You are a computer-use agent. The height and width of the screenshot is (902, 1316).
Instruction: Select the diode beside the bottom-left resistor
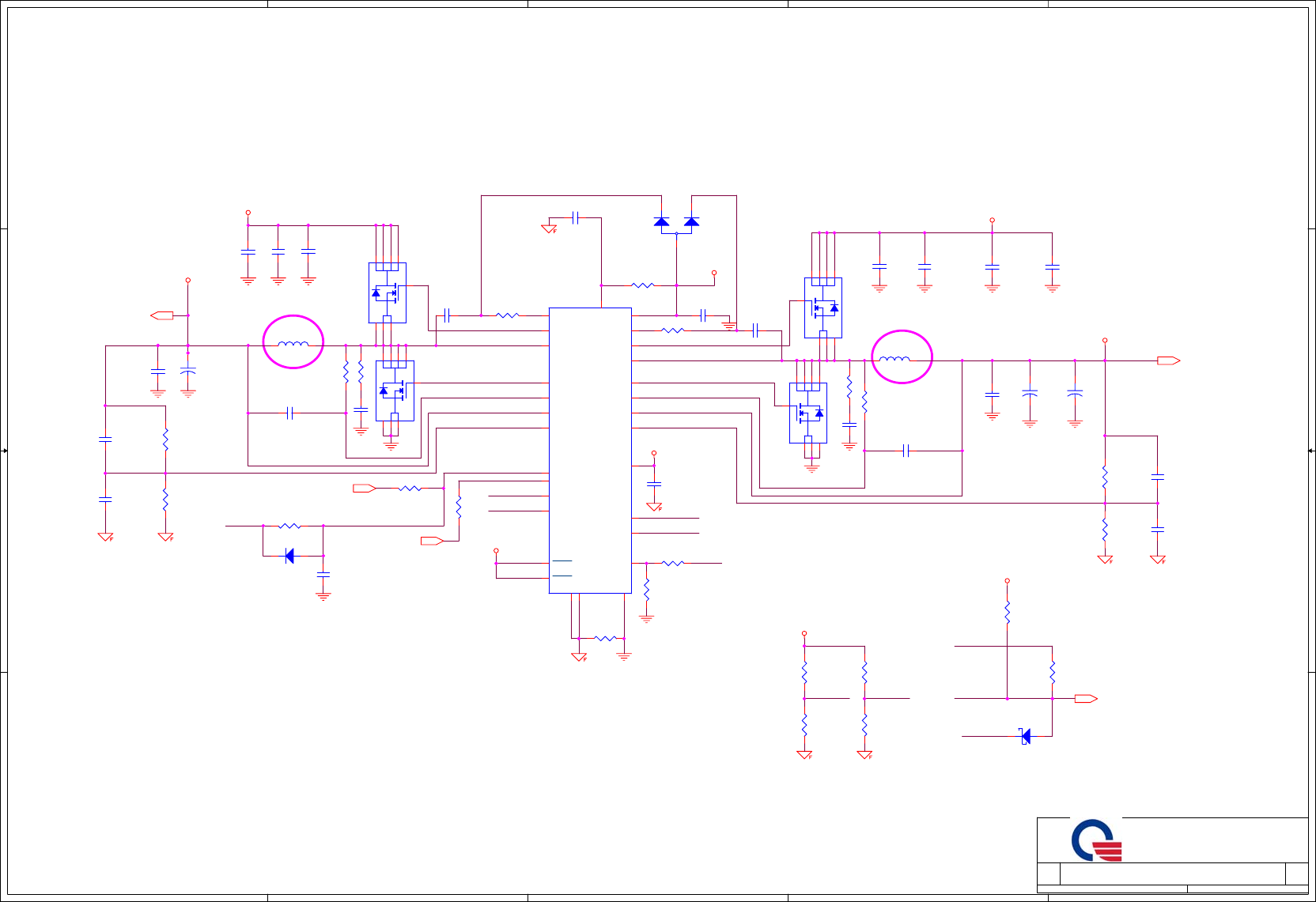[289, 556]
